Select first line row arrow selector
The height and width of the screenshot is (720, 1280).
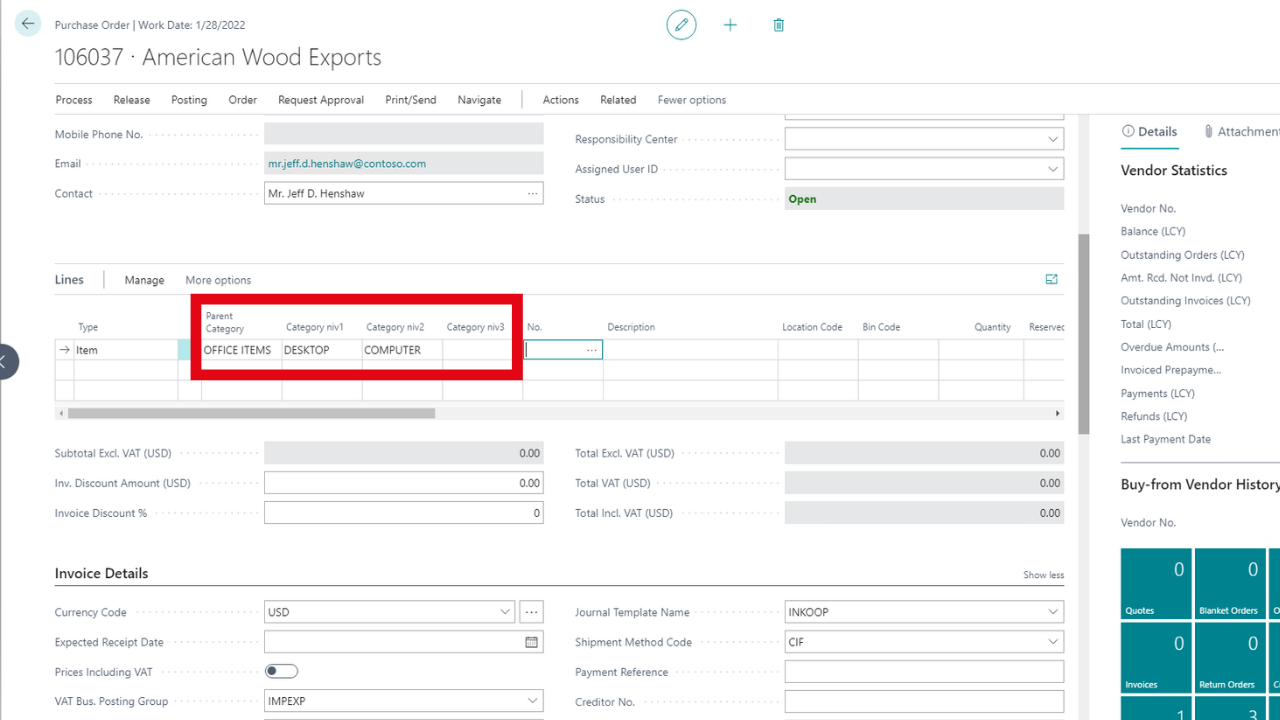(65, 350)
